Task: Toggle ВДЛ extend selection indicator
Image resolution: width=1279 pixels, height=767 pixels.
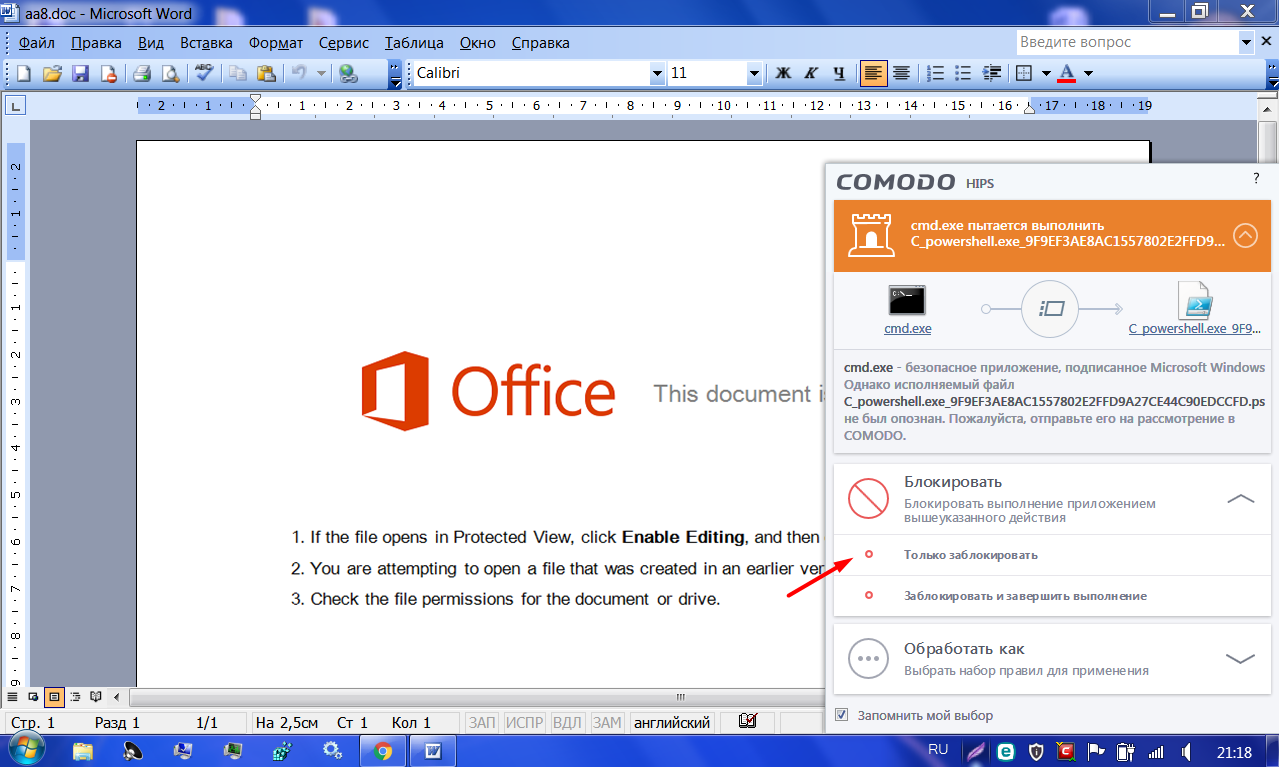Action: pos(567,722)
